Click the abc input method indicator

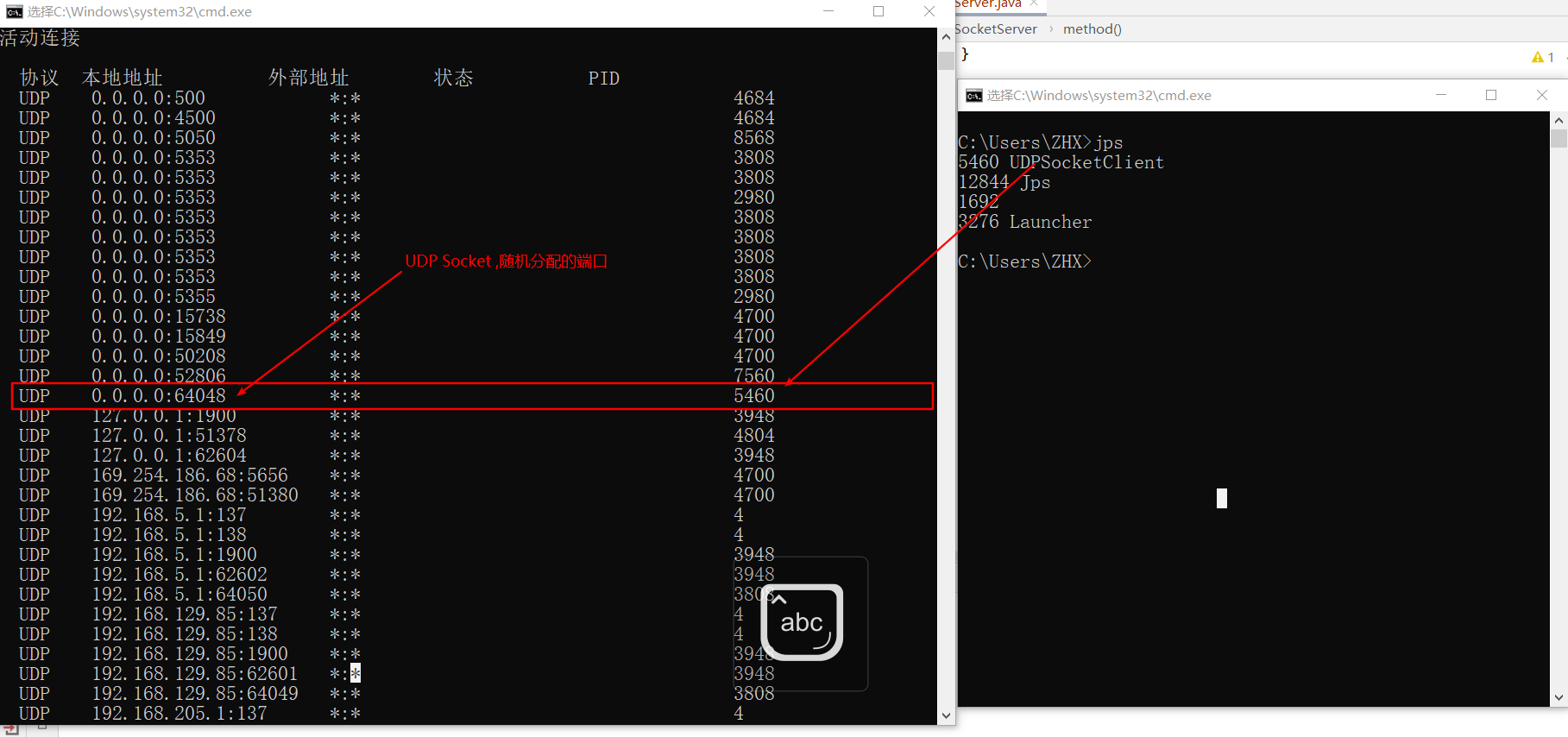point(802,622)
